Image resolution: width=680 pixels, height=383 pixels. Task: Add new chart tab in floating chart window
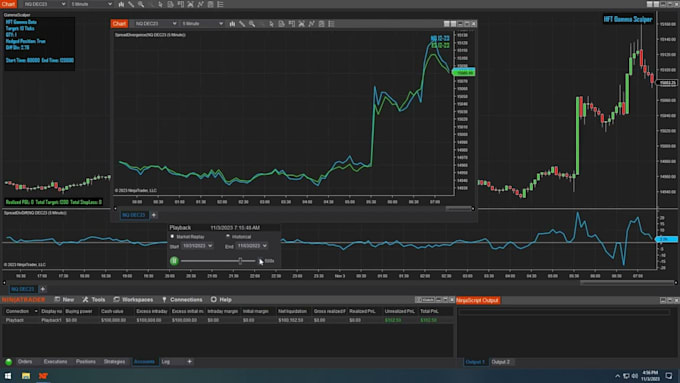point(154,215)
